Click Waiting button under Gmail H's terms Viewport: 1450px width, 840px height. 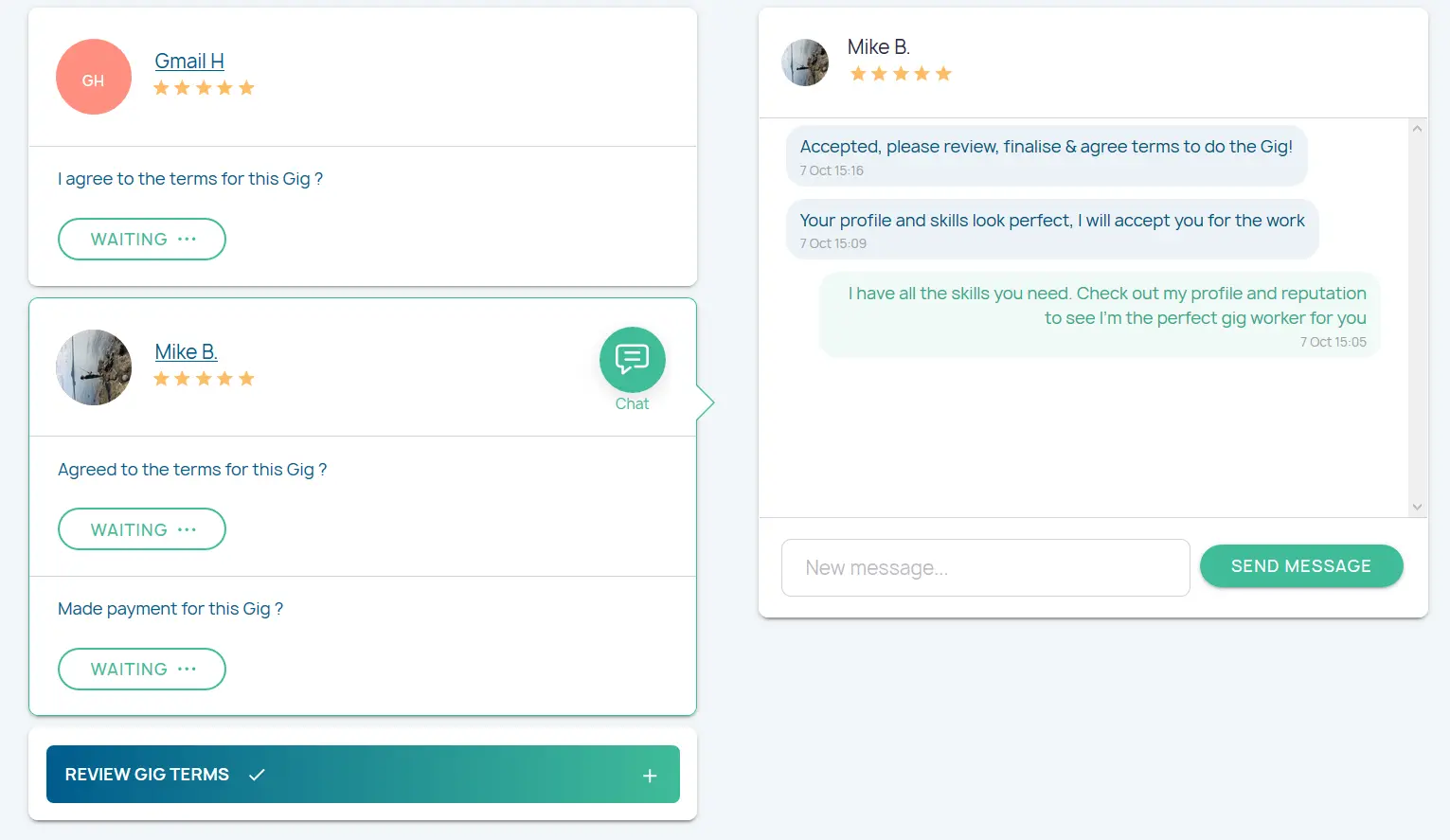[142, 239]
